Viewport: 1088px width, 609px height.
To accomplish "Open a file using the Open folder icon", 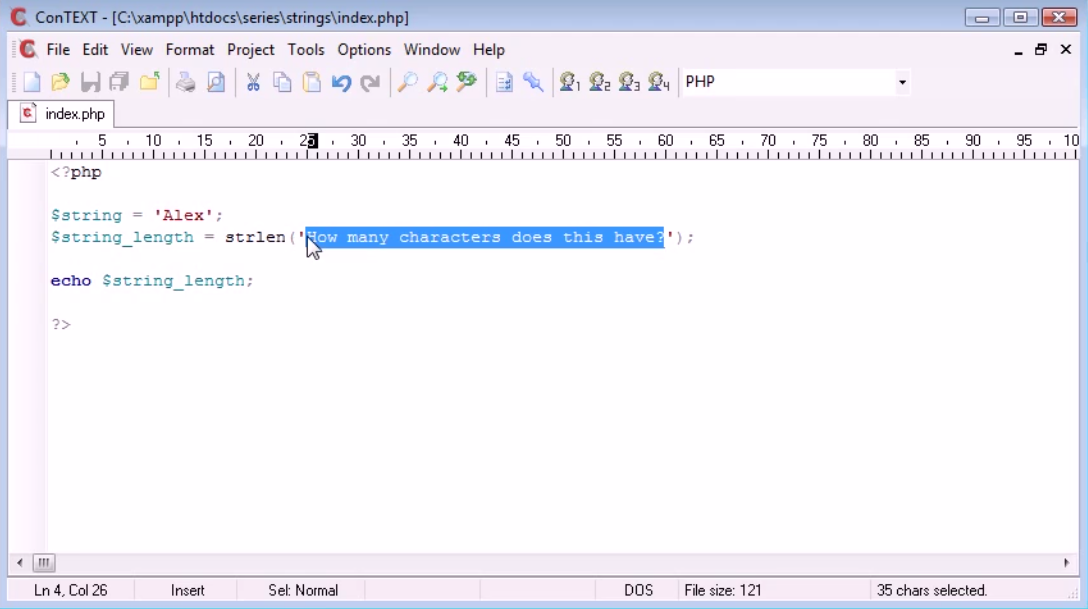I will (x=60, y=82).
